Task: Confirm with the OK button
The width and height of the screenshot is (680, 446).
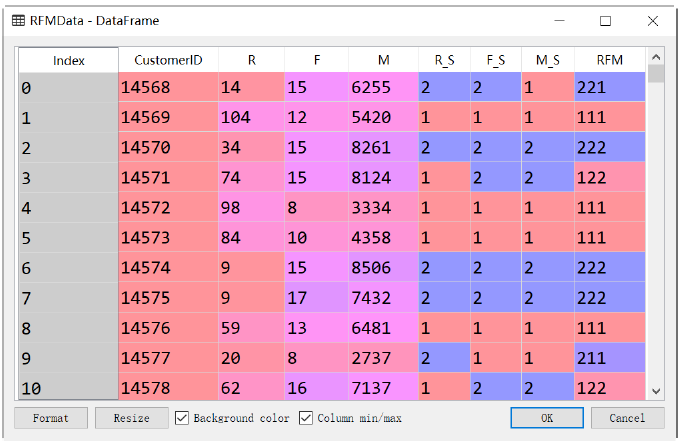Action: tap(547, 418)
